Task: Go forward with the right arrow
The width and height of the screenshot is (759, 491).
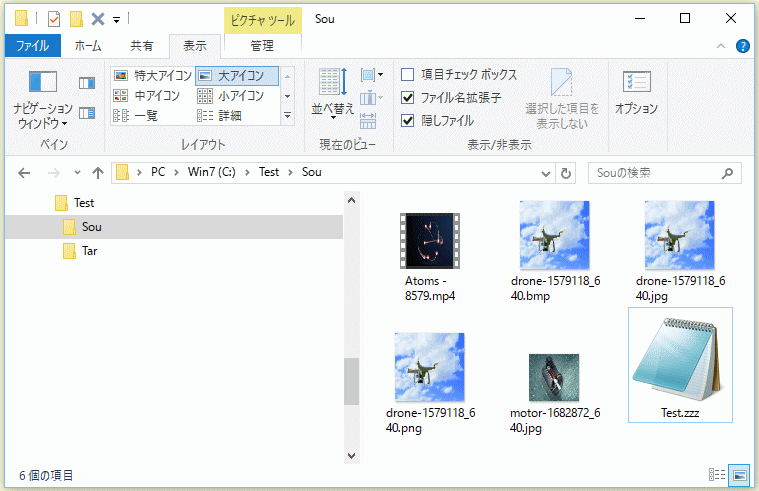Action: click(54, 173)
